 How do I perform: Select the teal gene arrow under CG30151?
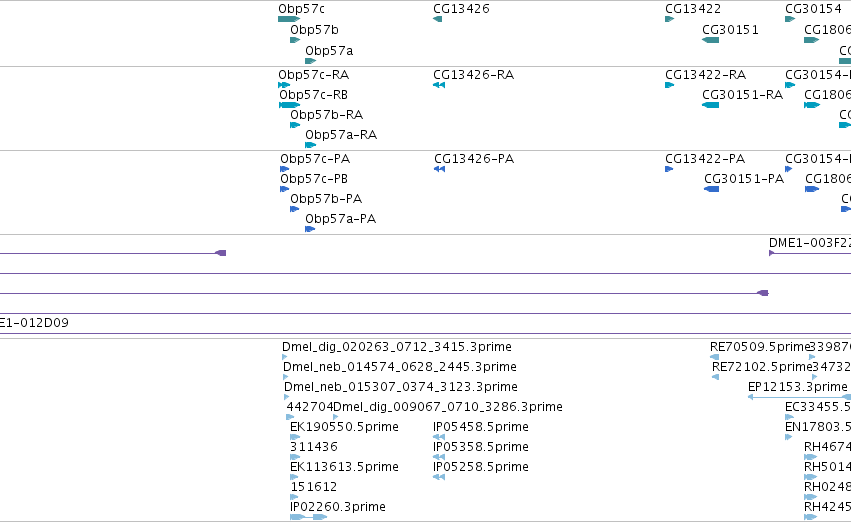pyautogui.click(x=710, y=40)
